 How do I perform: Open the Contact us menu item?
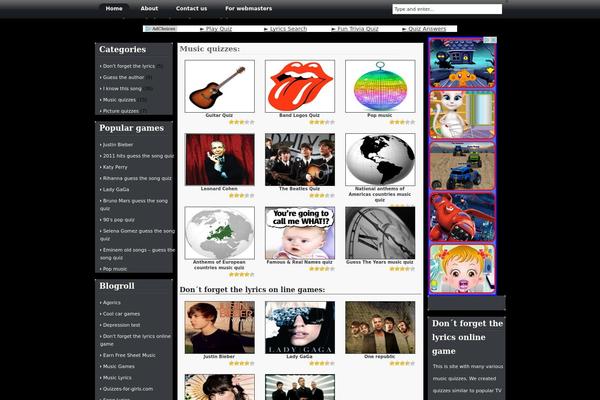(191, 8)
